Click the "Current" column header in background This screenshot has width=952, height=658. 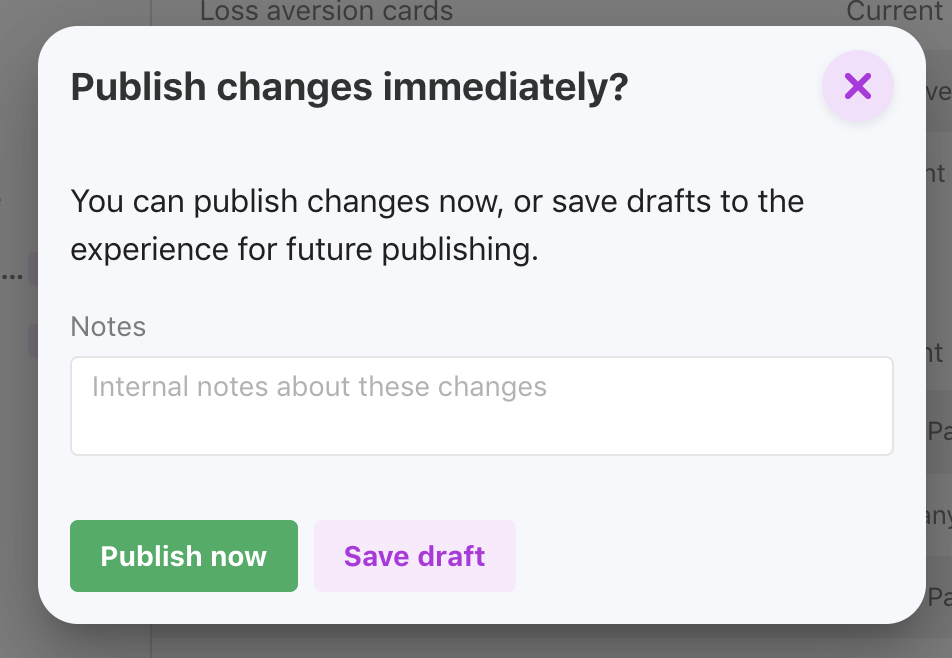pos(893,12)
